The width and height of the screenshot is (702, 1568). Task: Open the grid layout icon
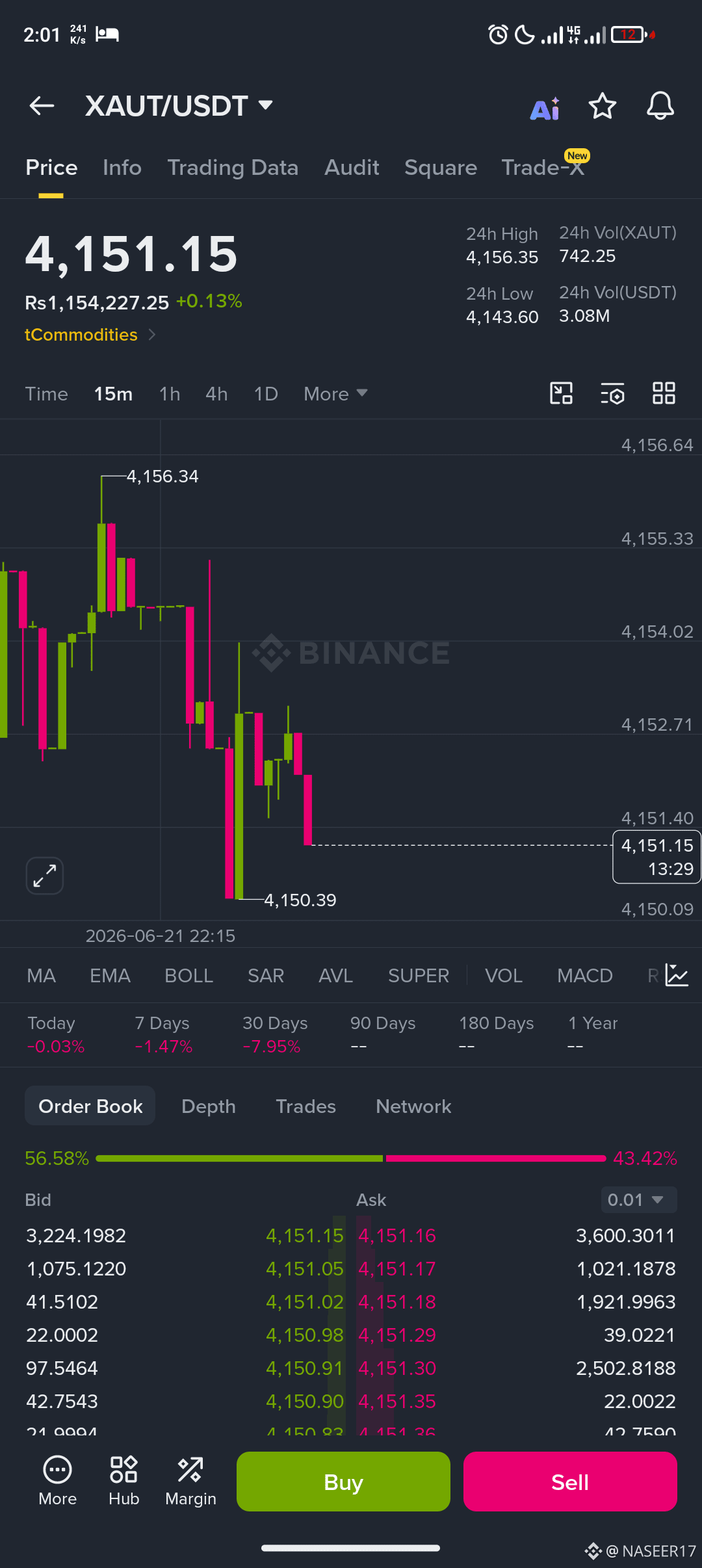(664, 393)
